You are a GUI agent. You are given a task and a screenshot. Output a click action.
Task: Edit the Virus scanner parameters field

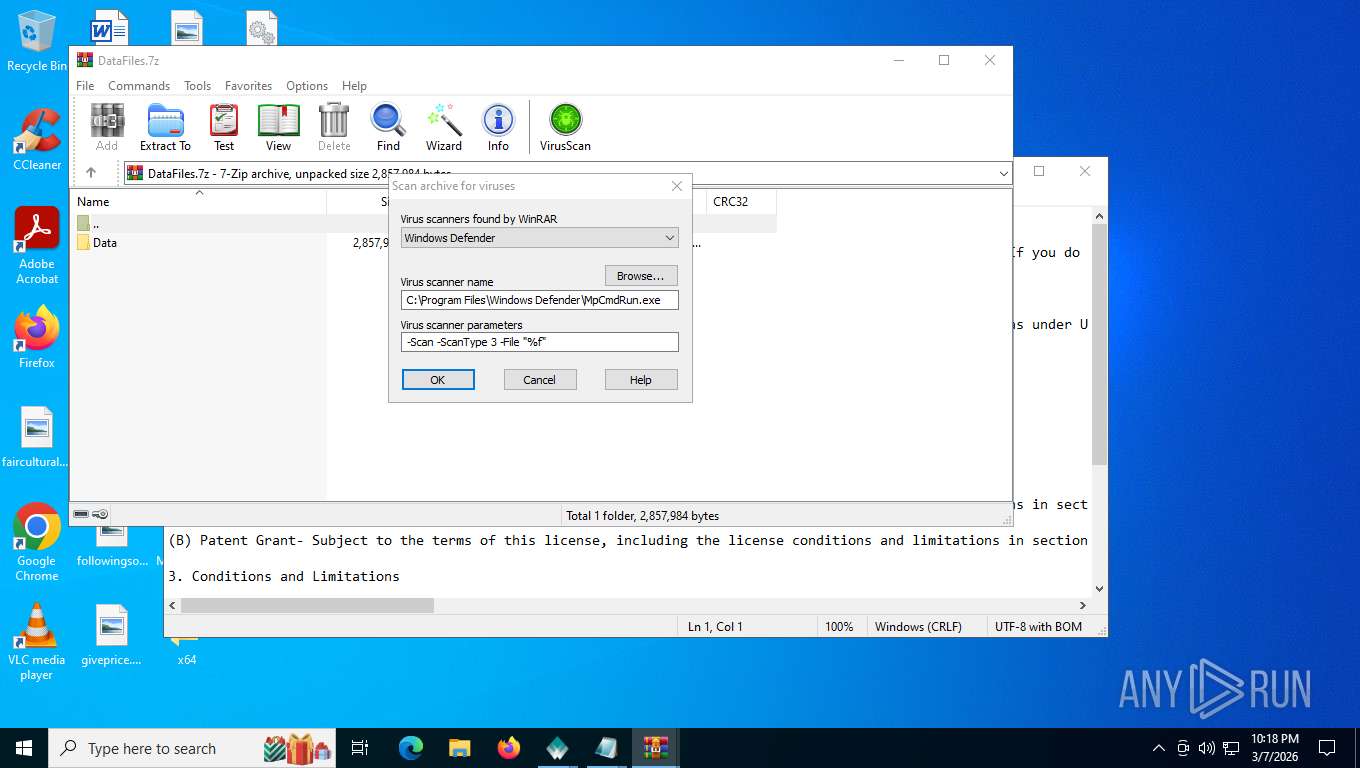(540, 342)
